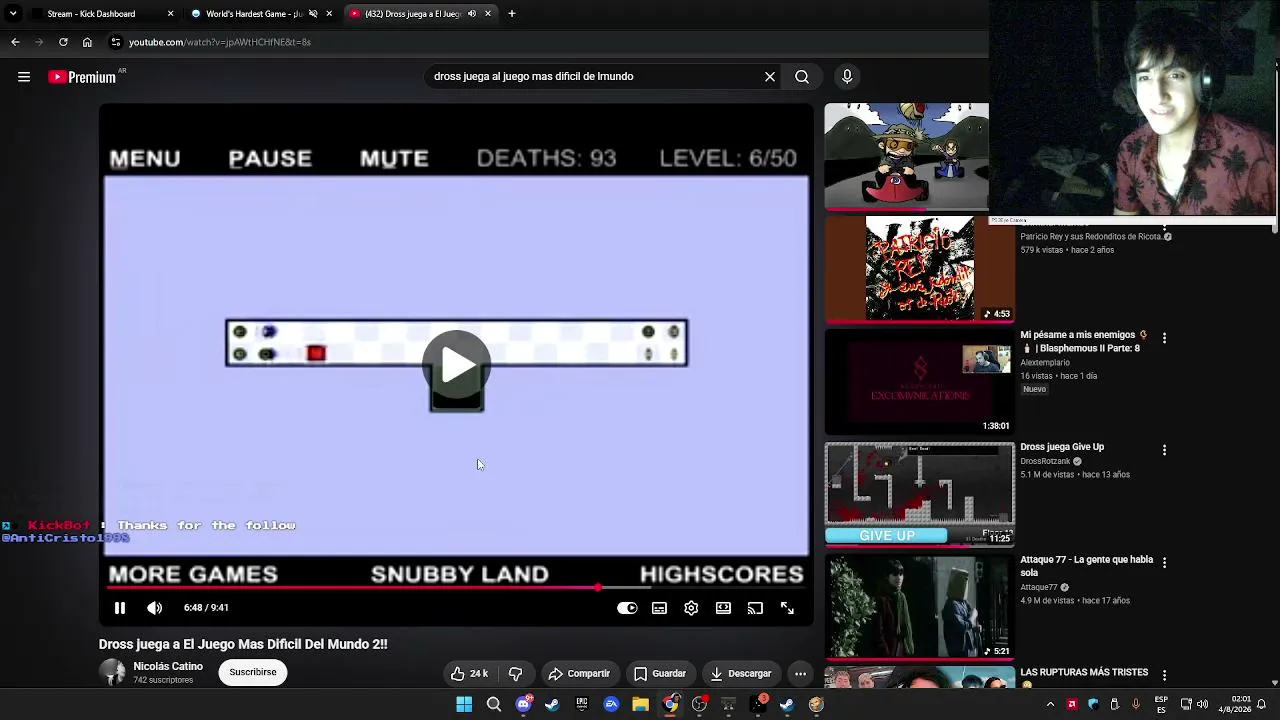Open the taskbar clock and calendar
1280x720 pixels.
(1236, 704)
